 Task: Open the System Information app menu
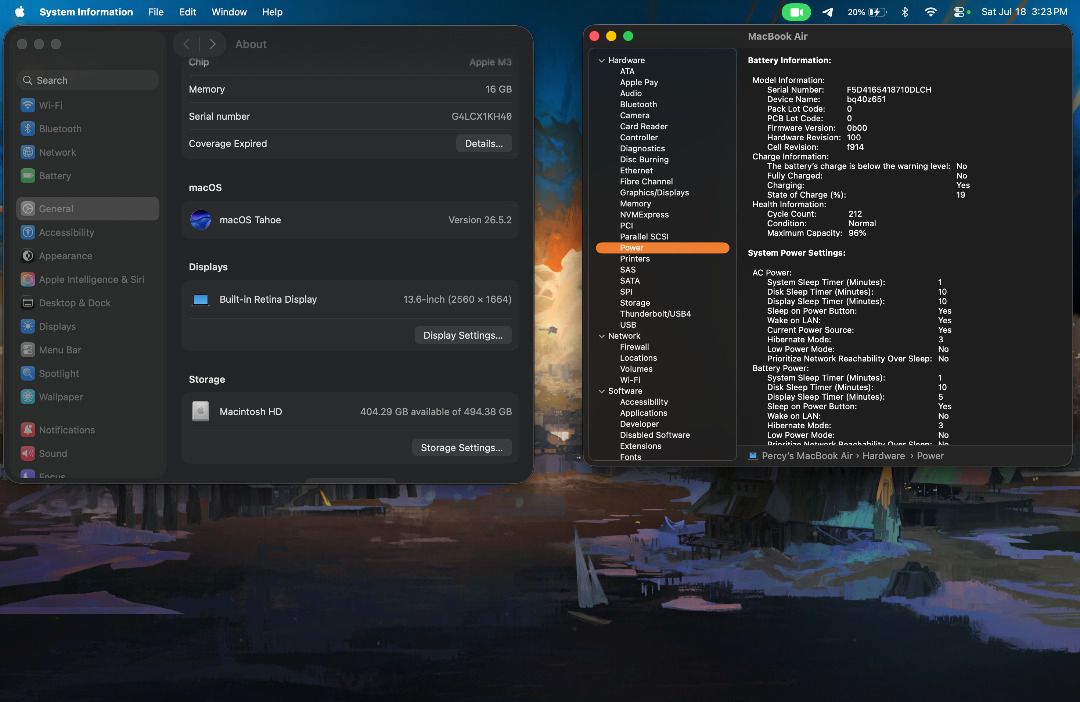86,12
